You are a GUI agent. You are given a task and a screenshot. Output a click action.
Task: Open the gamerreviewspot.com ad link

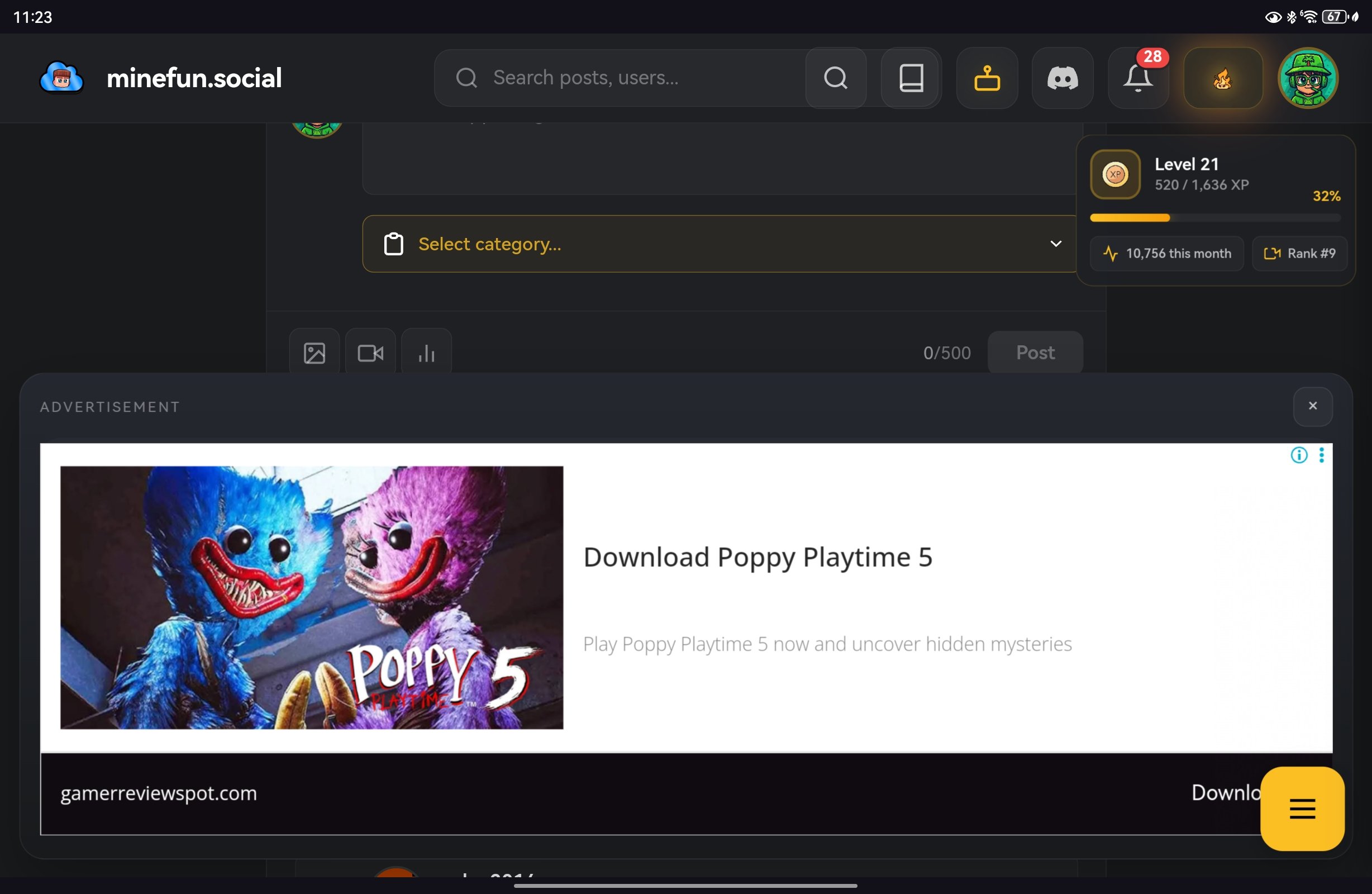click(159, 793)
